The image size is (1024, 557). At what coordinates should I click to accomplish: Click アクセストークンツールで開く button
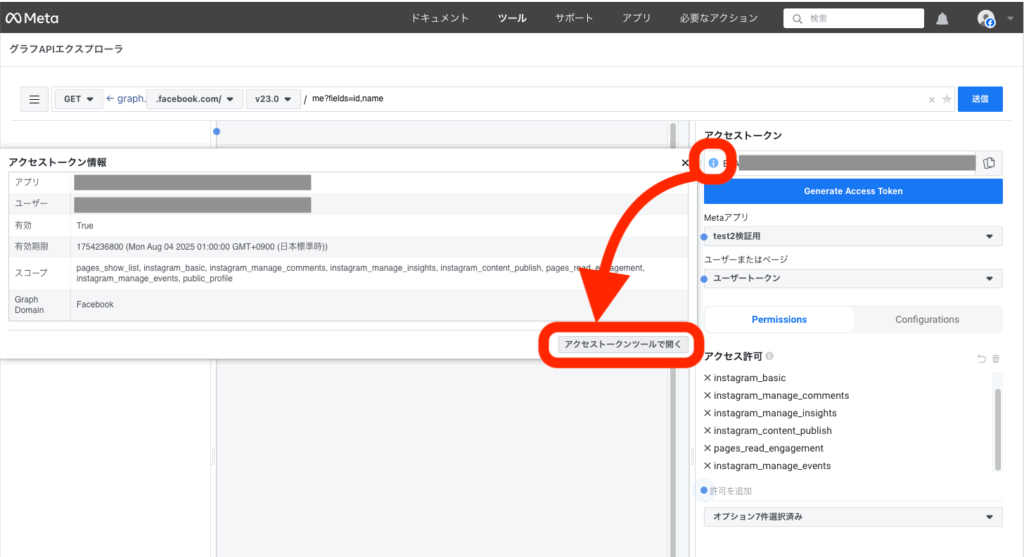pyautogui.click(x=622, y=344)
